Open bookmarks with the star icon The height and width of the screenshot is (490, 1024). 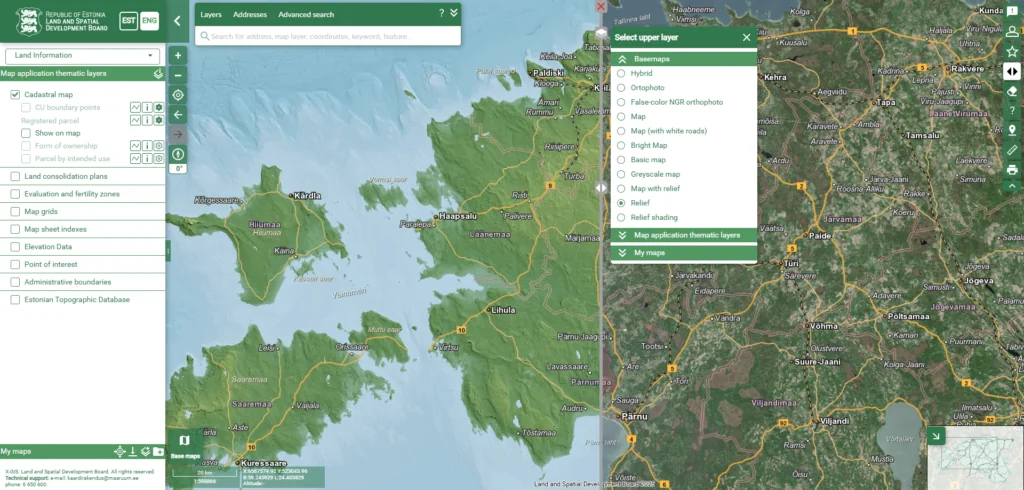[x=1012, y=51]
